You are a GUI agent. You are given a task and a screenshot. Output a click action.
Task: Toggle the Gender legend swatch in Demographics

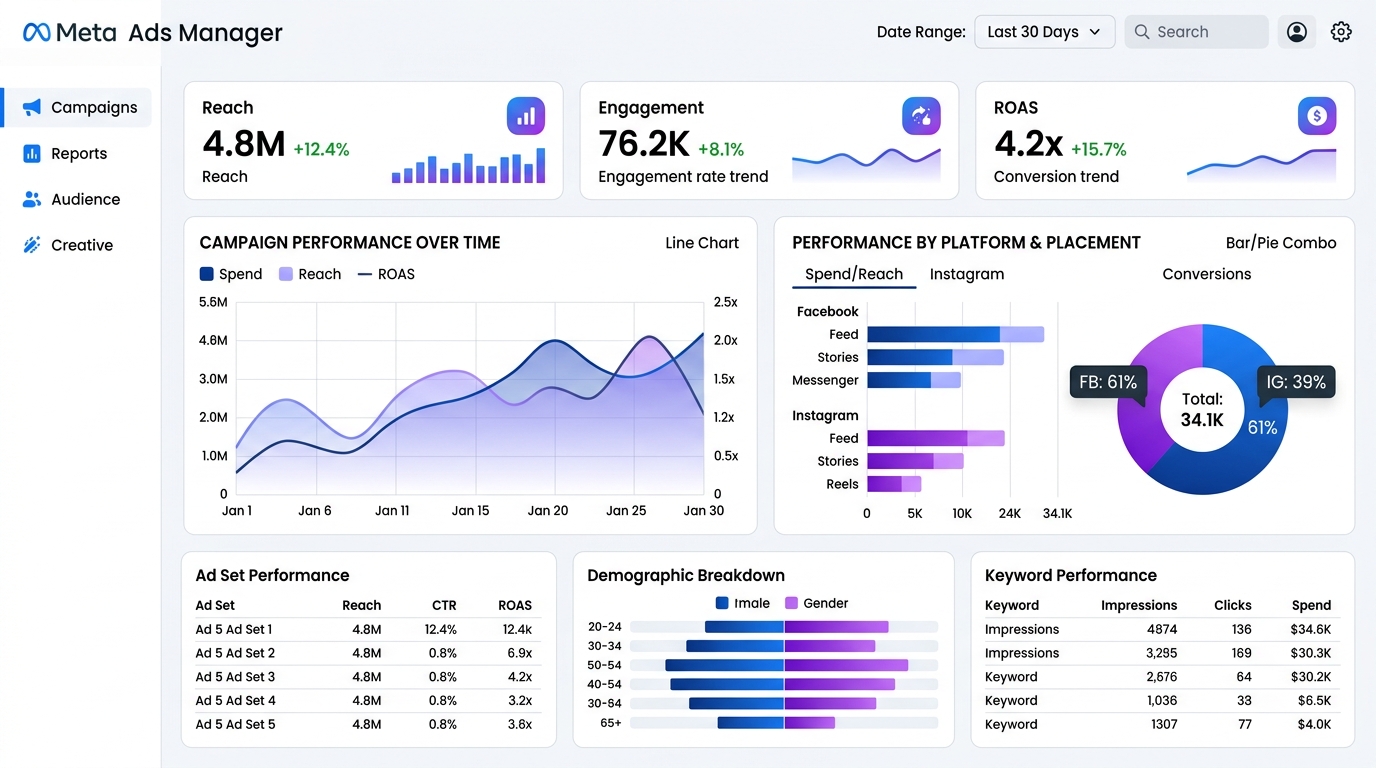pyautogui.click(x=791, y=603)
